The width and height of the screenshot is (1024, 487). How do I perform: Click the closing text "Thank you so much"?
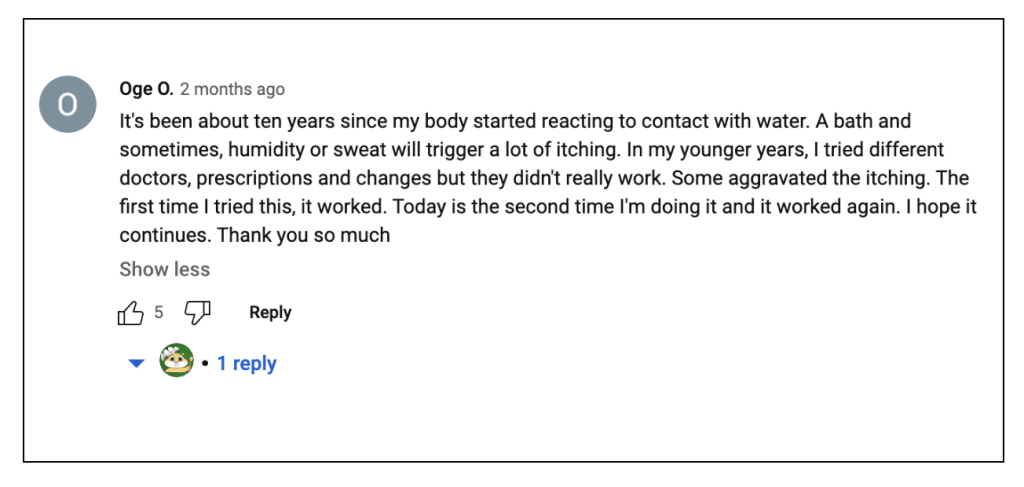(303, 235)
